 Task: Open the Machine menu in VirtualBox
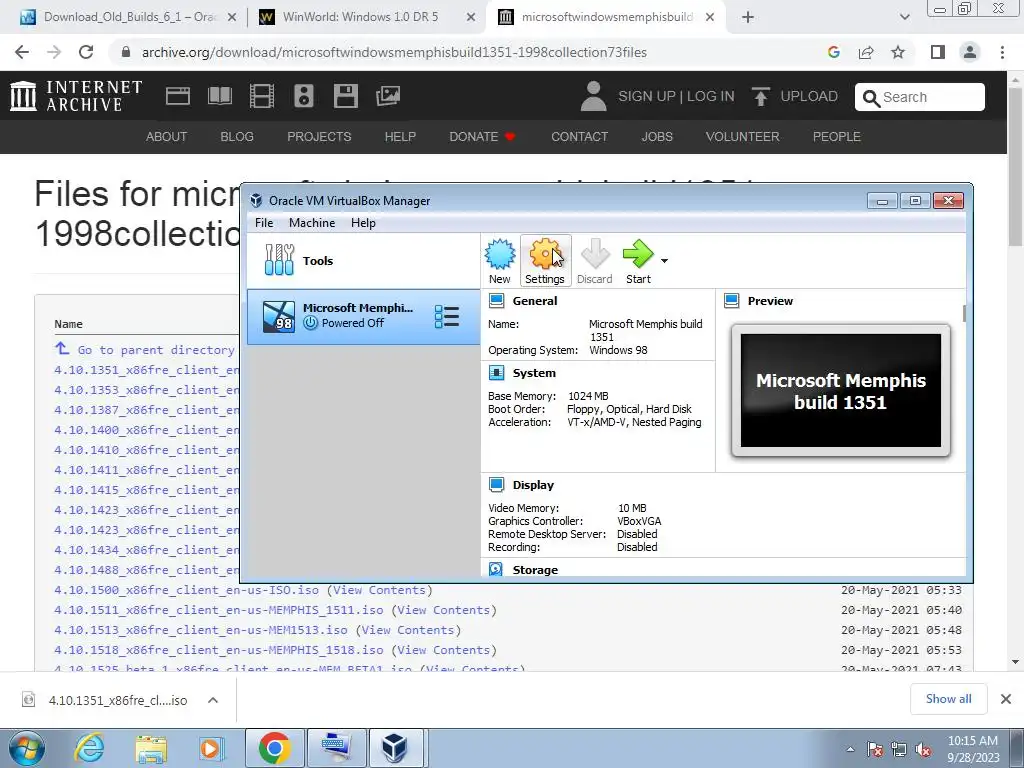pos(312,223)
